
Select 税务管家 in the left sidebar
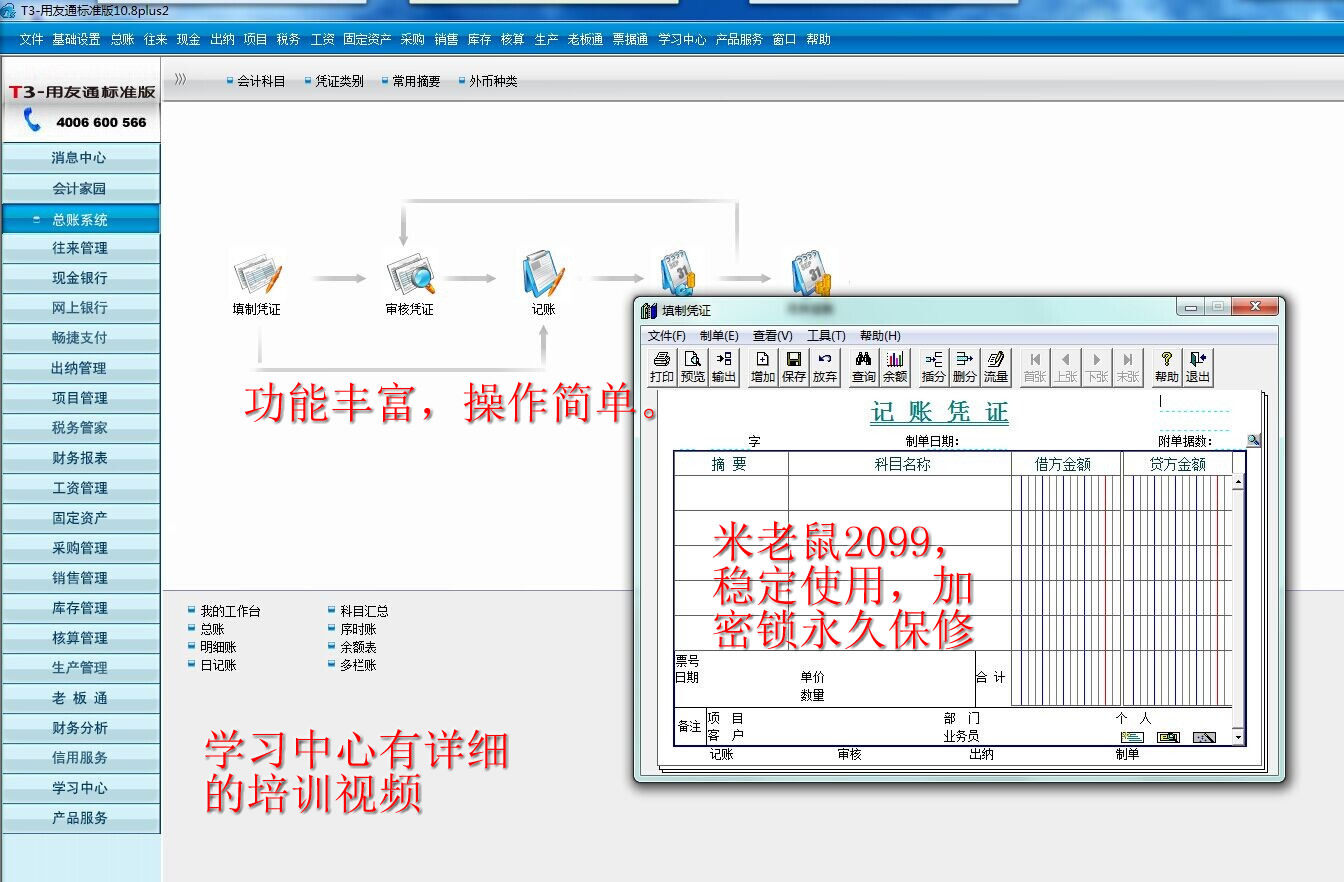(80, 428)
